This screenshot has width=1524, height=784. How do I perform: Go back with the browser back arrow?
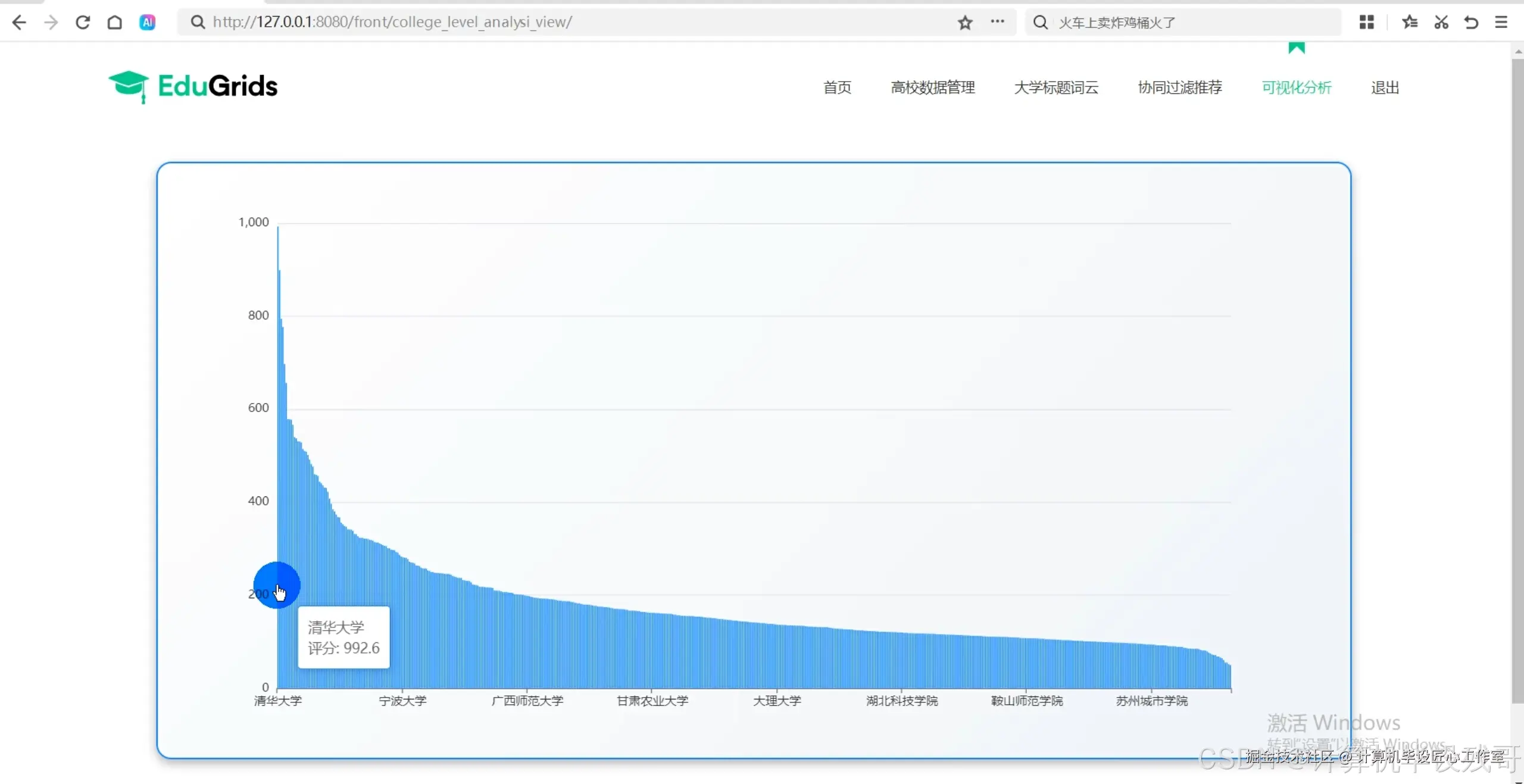point(19,23)
